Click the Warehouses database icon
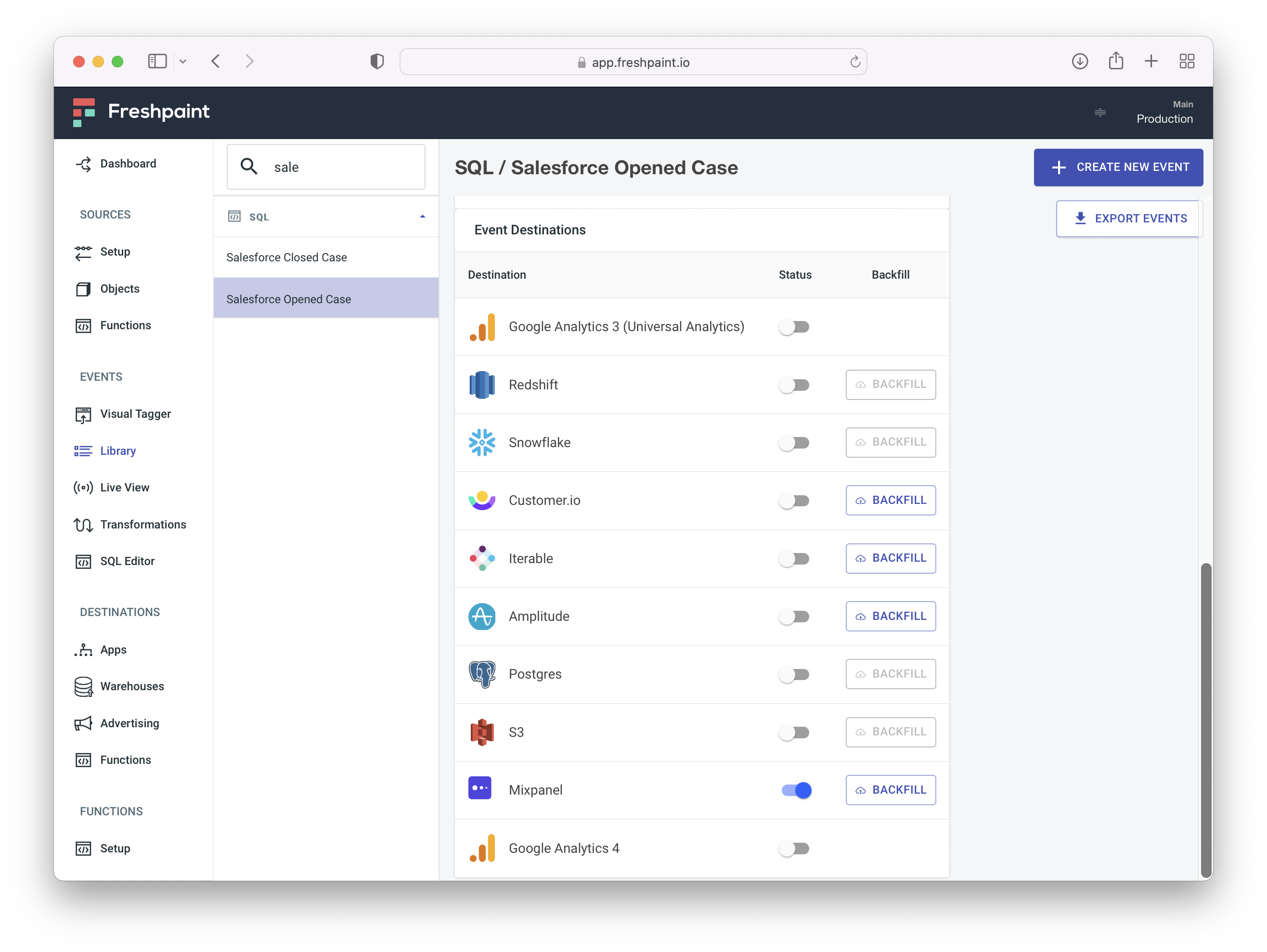1267x952 pixels. point(83,686)
